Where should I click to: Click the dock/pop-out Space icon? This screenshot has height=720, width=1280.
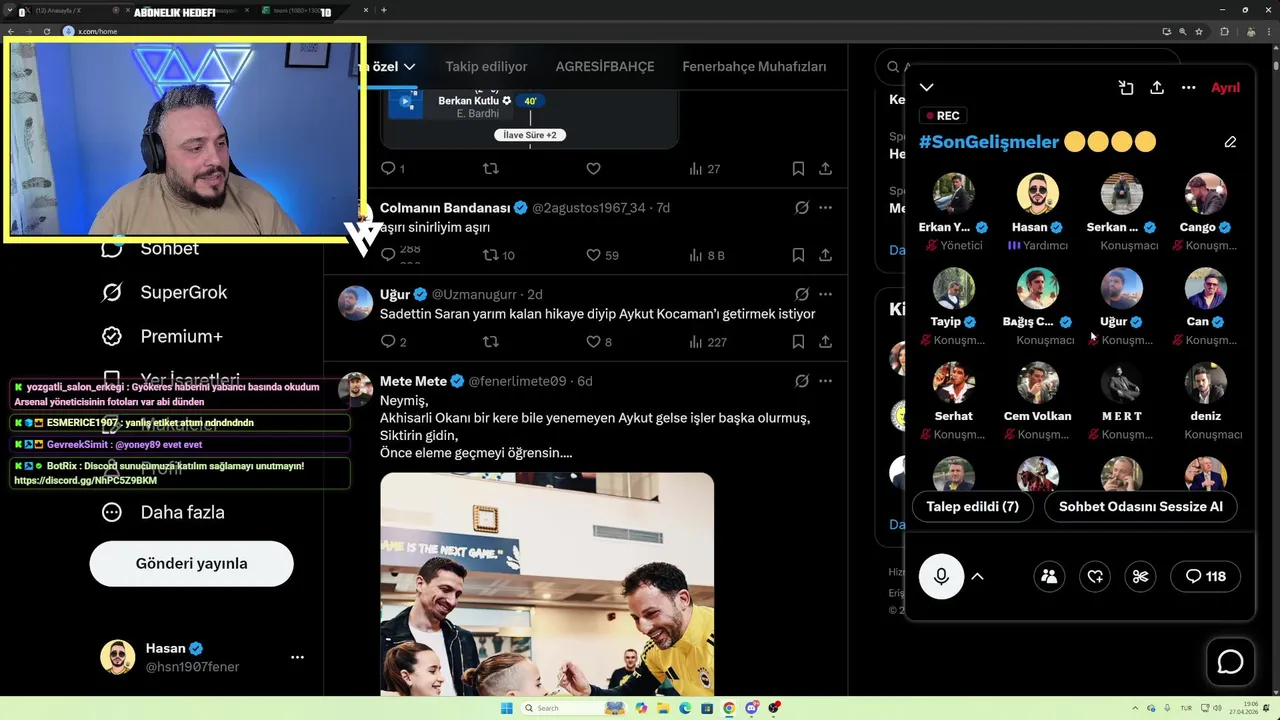[x=1126, y=88]
